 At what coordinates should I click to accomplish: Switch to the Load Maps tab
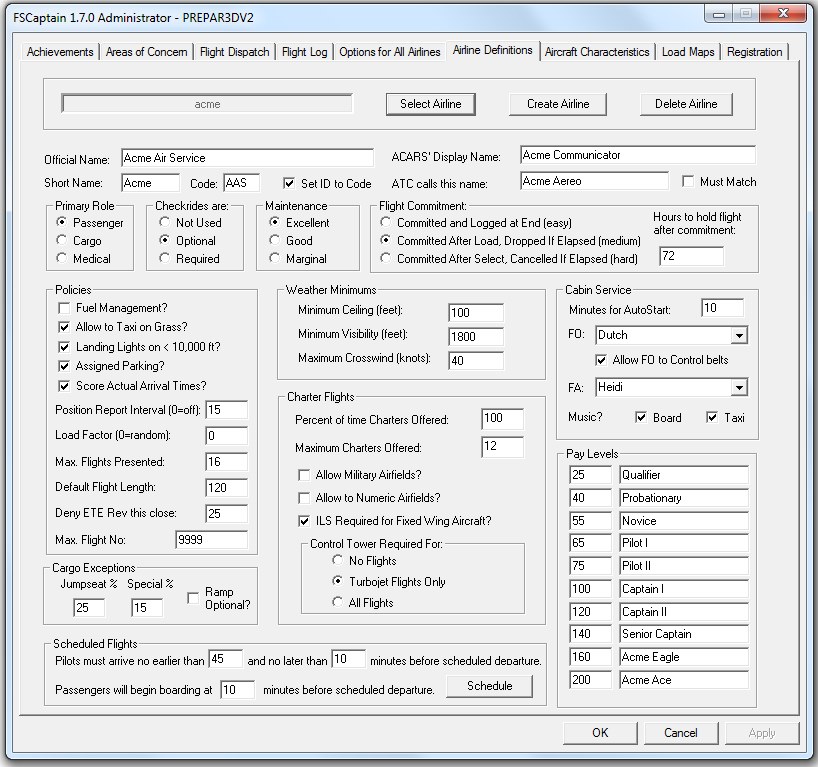[x=688, y=52]
